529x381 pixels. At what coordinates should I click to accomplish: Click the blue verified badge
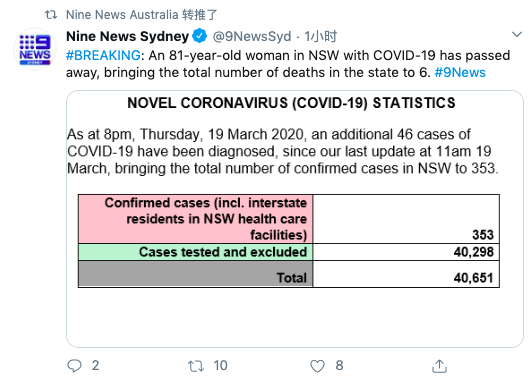coord(200,36)
